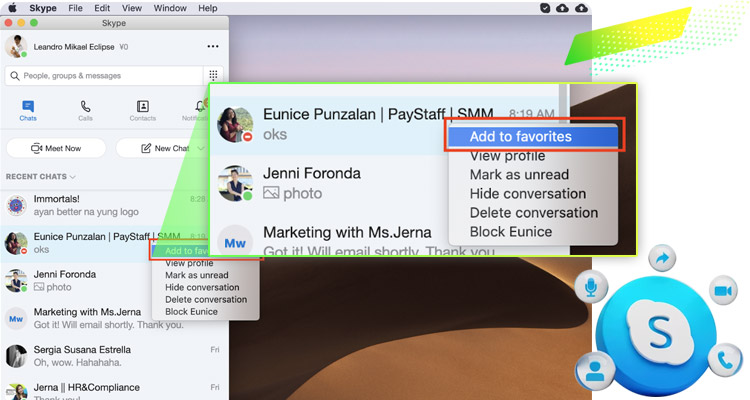The width and height of the screenshot is (750, 400).
Task: Open the Edit menu
Action: click(102, 8)
